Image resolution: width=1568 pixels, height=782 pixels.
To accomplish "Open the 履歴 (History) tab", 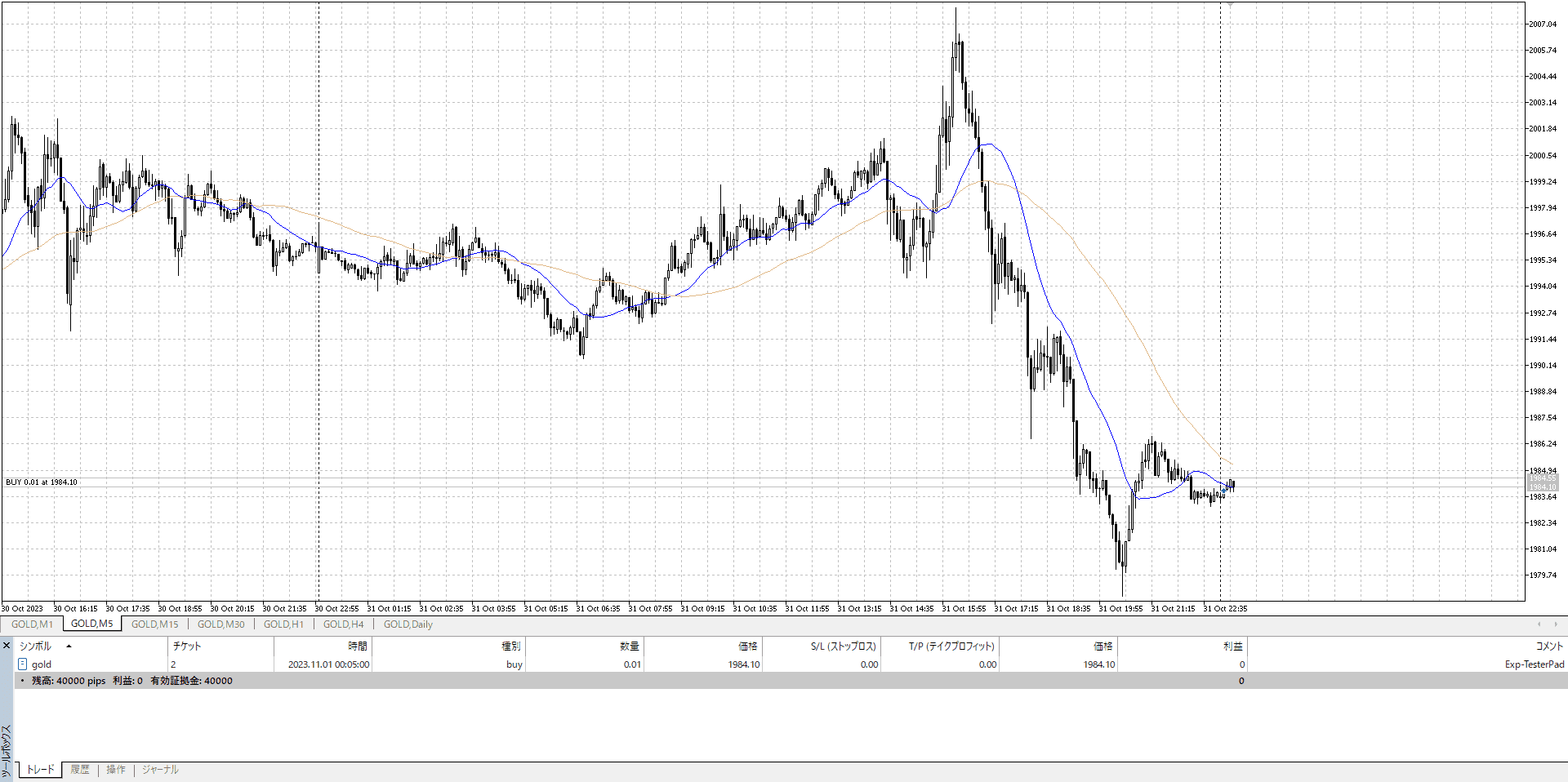I will coord(80,770).
